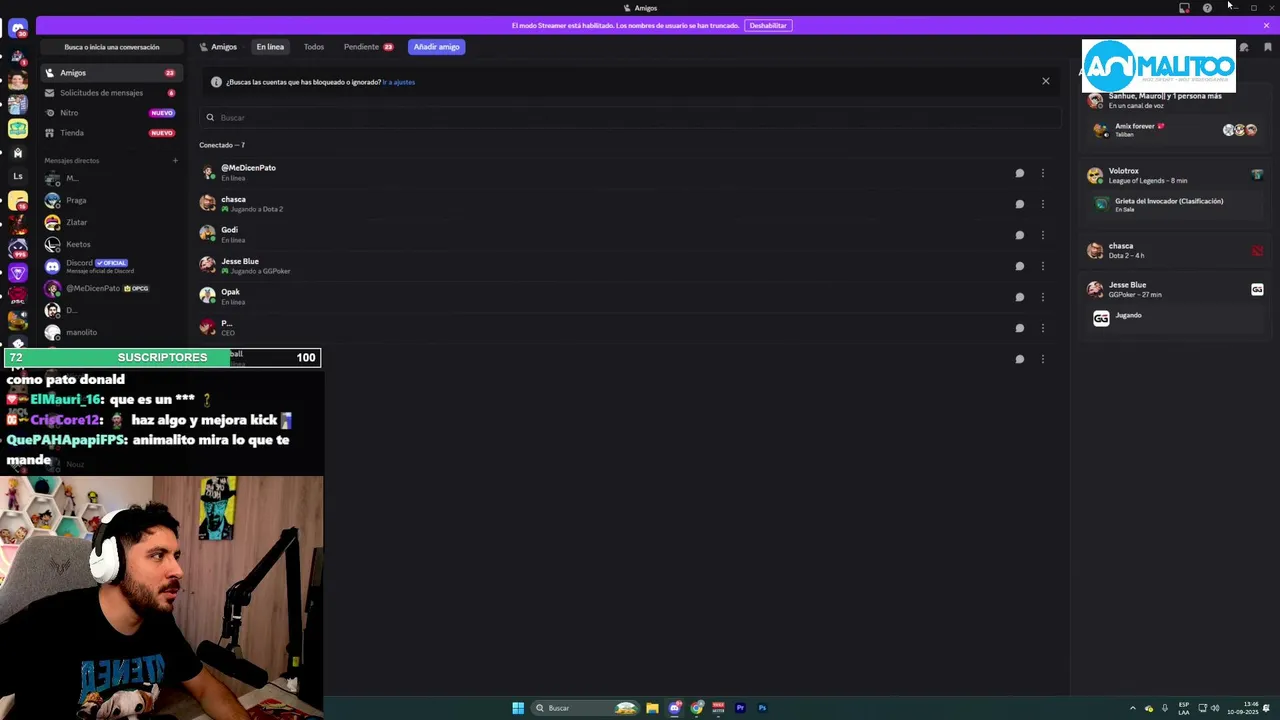Open Discord home direct messages icon

(x=17, y=29)
